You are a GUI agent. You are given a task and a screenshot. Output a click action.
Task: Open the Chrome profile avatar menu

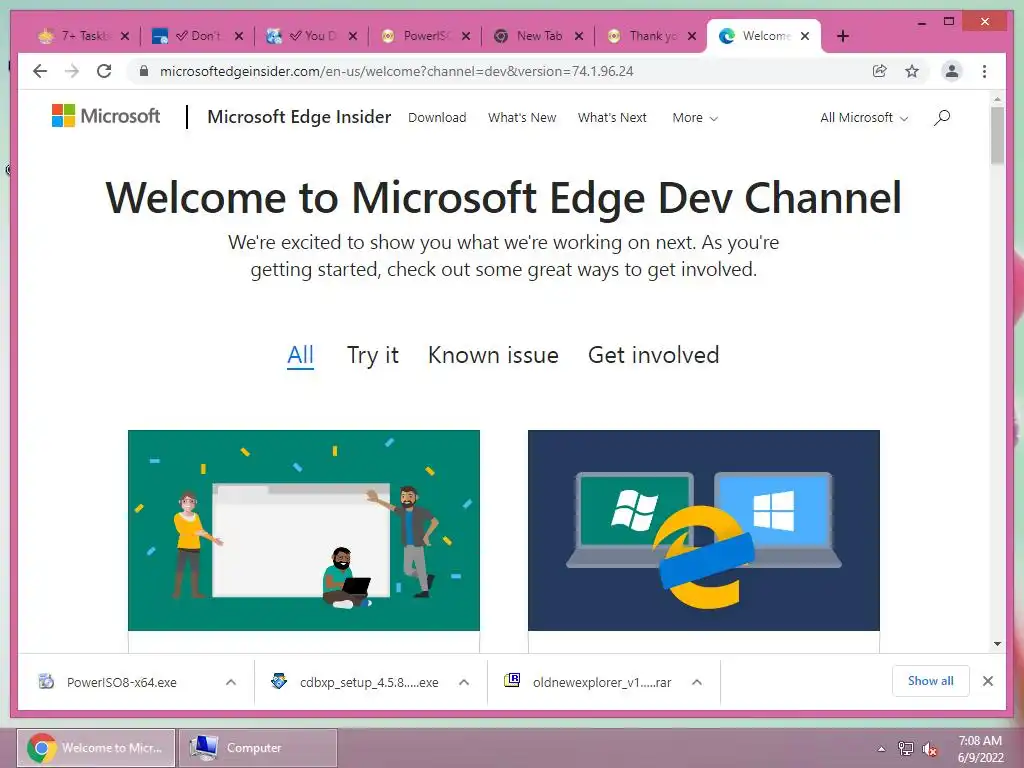tap(952, 71)
